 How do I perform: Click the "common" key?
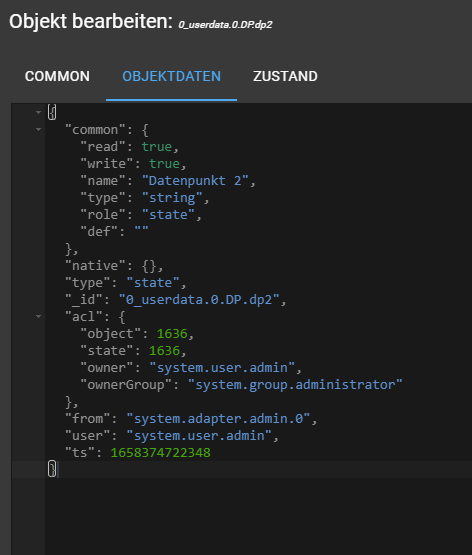point(95,130)
